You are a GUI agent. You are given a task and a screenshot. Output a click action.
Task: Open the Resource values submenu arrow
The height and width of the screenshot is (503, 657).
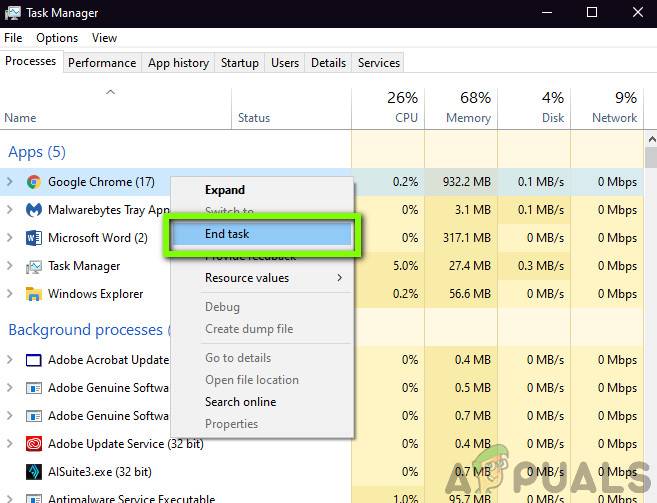[339, 277]
